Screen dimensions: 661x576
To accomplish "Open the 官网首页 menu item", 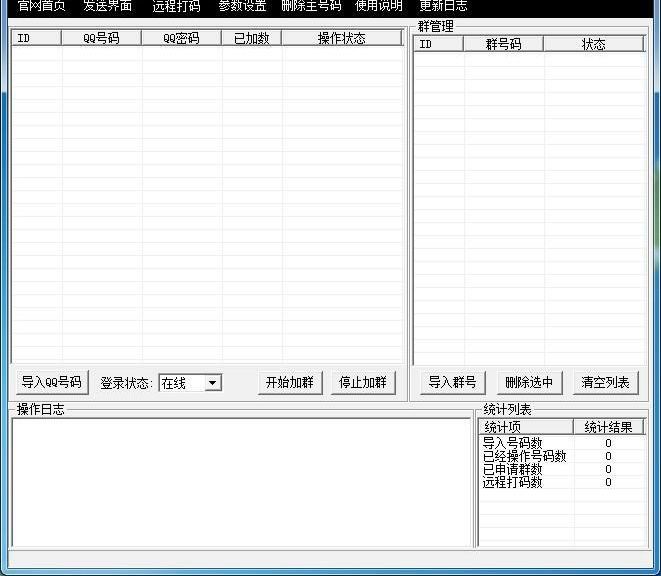I will click(x=42, y=6).
